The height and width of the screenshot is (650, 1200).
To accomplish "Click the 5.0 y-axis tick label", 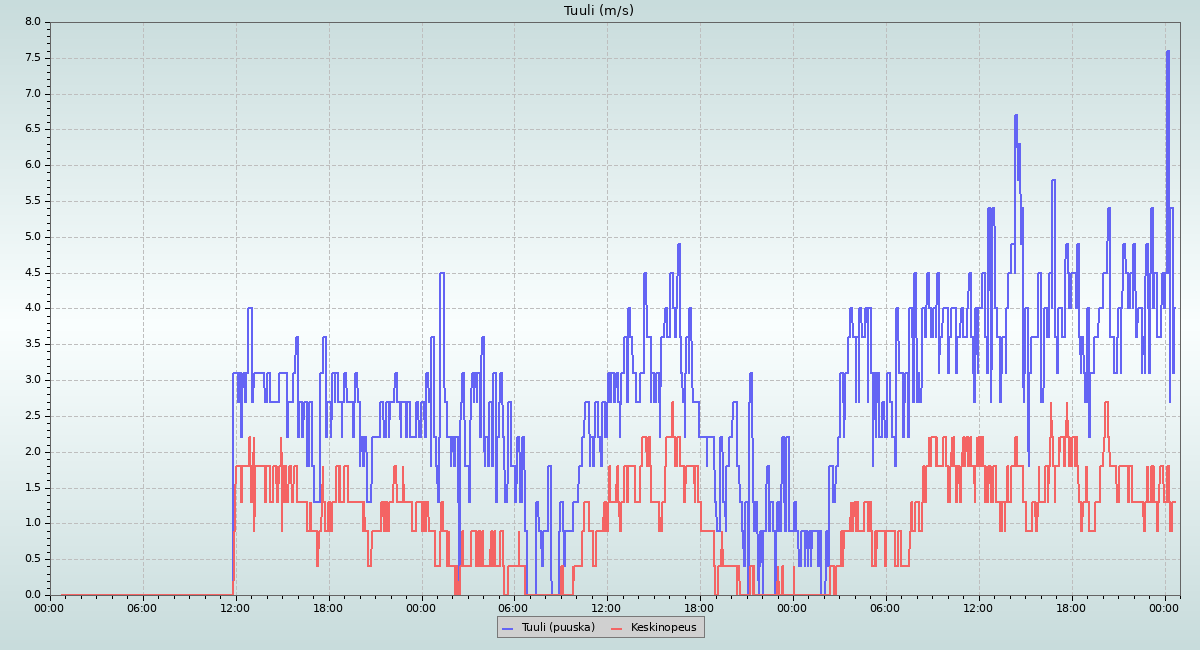I will coord(32,237).
